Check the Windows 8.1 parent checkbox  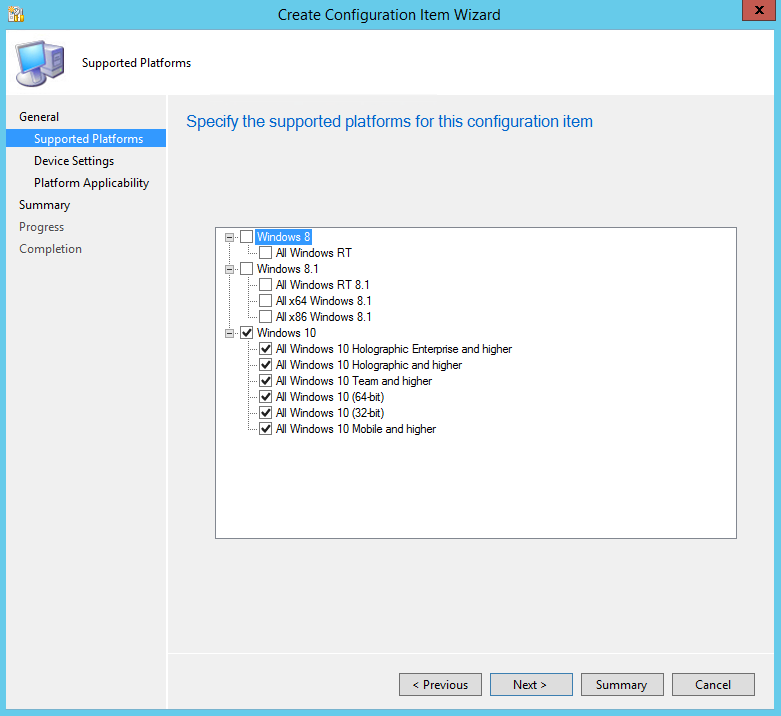pyautogui.click(x=247, y=269)
